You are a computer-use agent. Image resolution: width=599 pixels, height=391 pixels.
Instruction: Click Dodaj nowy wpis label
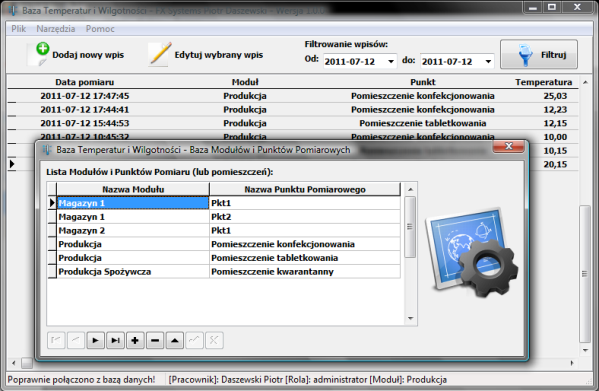88,55
